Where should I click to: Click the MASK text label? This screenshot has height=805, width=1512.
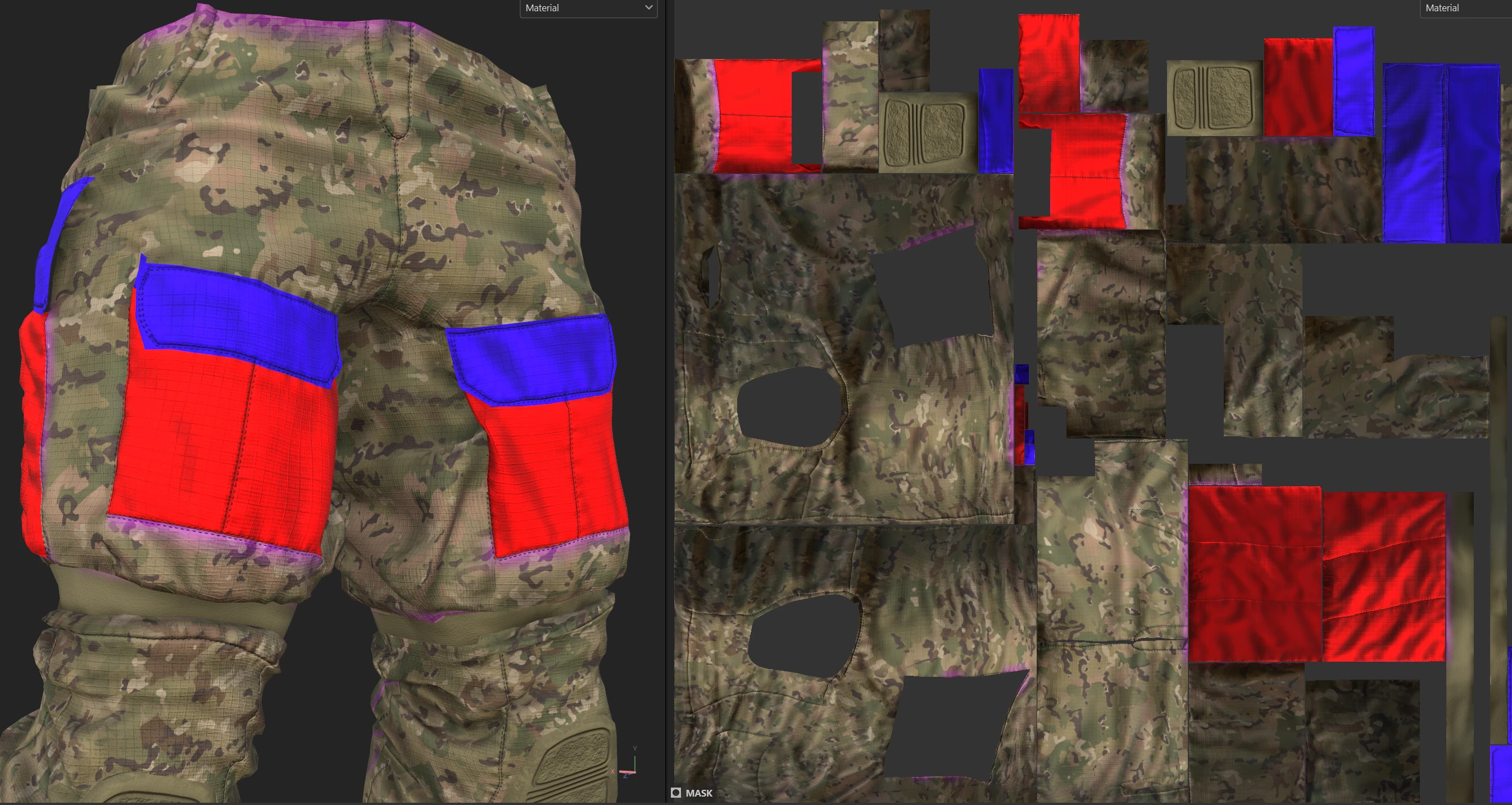[699, 793]
